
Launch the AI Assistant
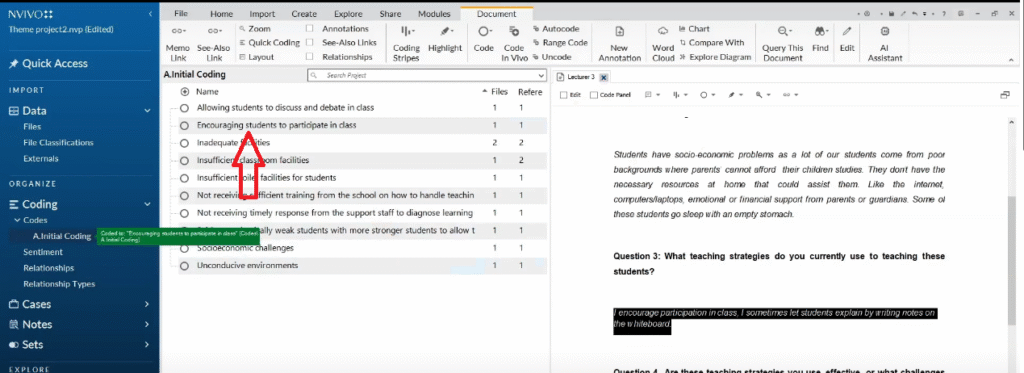[x=885, y=44]
